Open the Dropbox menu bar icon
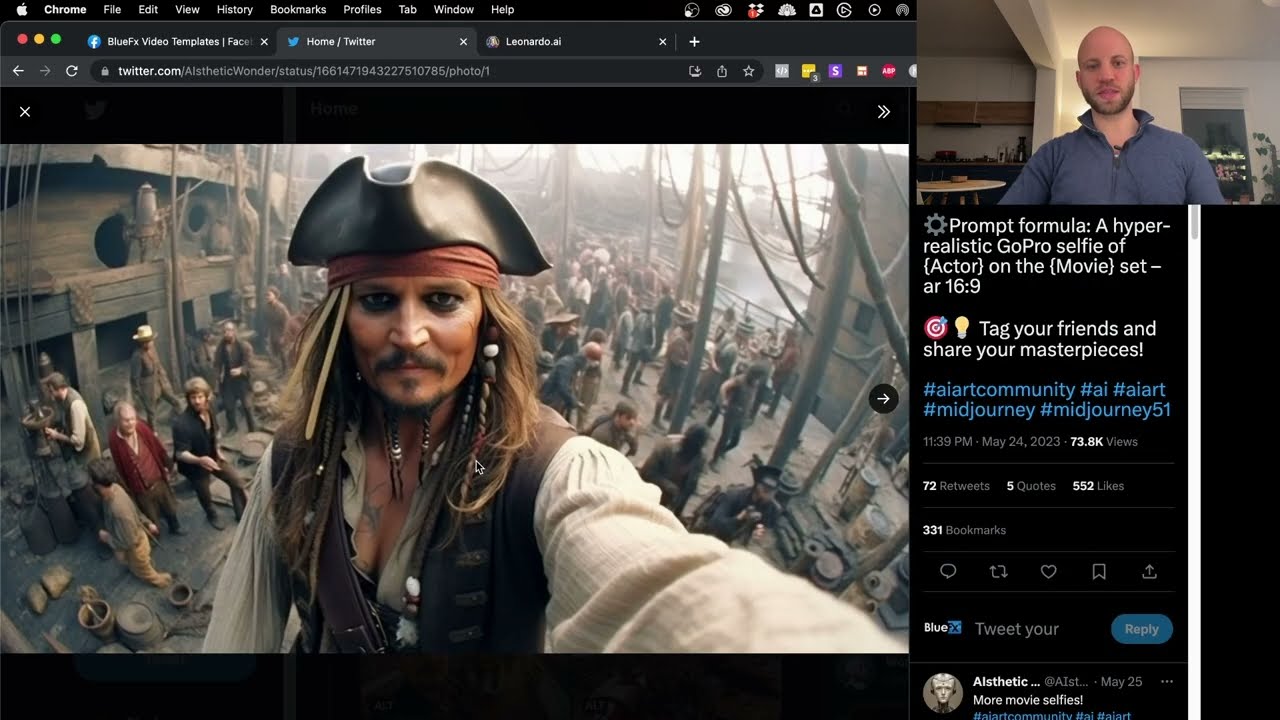Image resolution: width=1280 pixels, height=720 pixels. click(x=756, y=10)
